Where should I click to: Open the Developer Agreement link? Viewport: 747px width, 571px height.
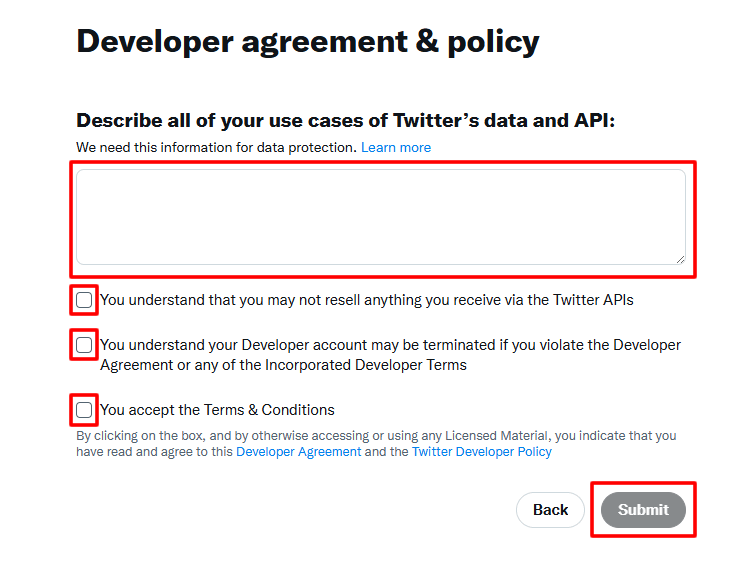point(299,451)
